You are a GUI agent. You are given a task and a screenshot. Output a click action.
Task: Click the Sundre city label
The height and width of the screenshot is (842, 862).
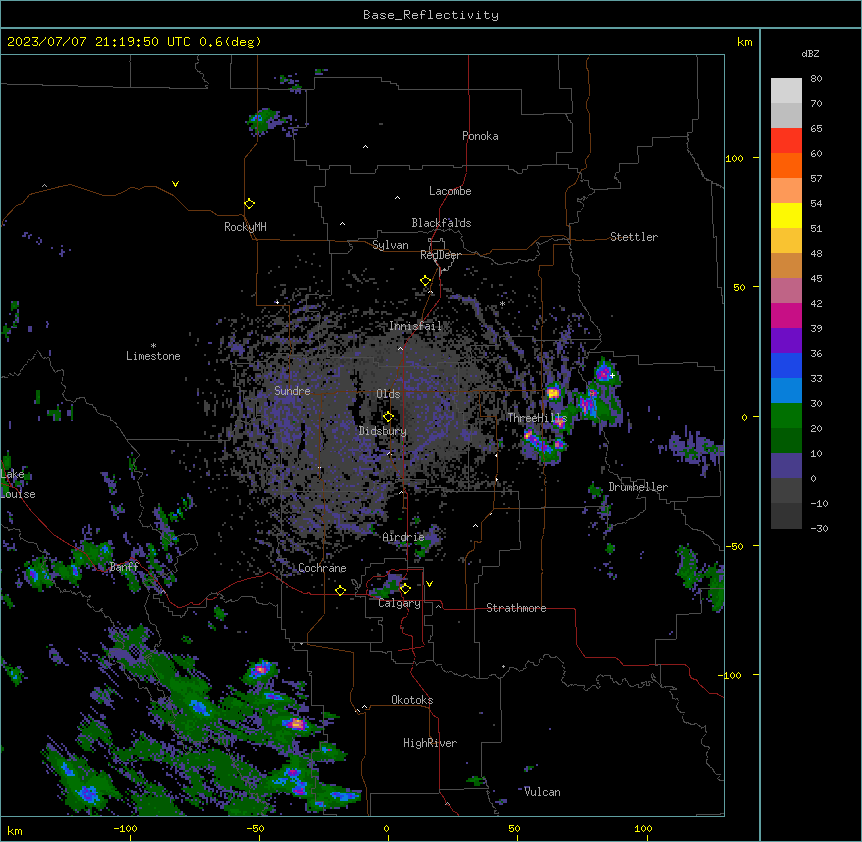tap(292, 391)
